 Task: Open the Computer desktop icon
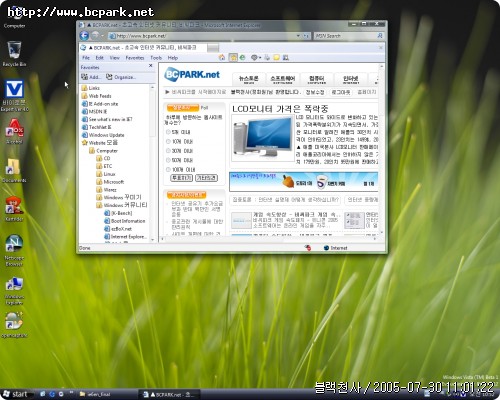tap(15, 17)
